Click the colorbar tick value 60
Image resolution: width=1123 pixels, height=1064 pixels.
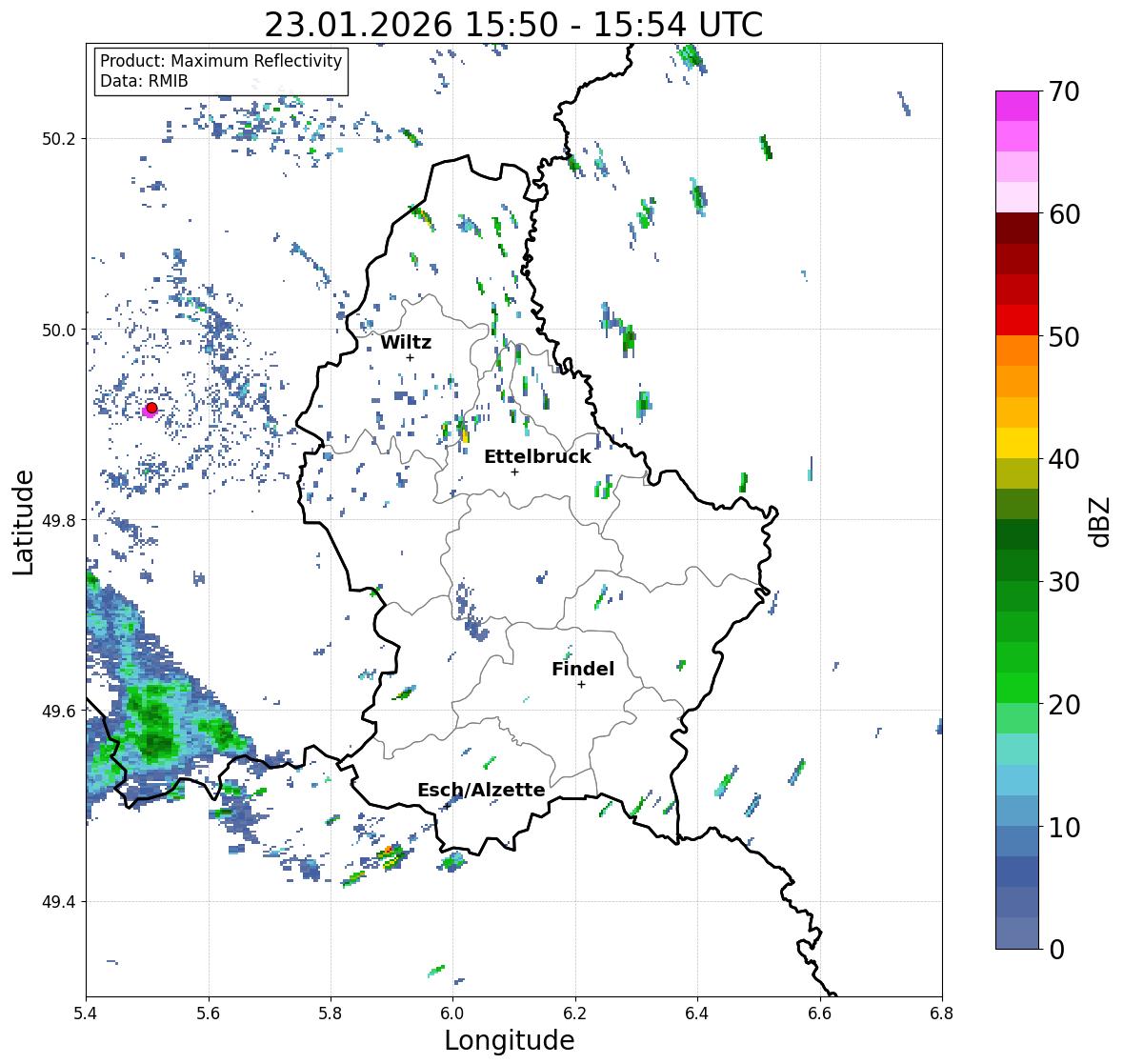[x=1064, y=214]
